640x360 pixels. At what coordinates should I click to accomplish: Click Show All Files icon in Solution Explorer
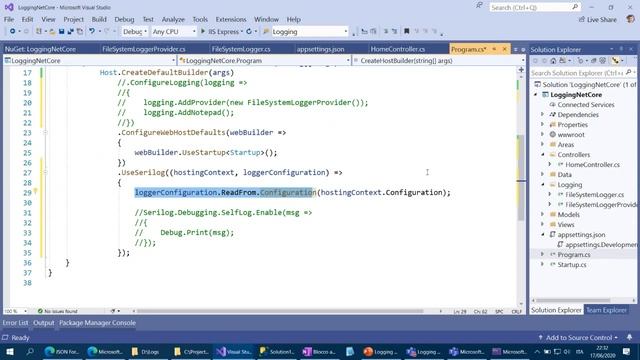click(602, 61)
